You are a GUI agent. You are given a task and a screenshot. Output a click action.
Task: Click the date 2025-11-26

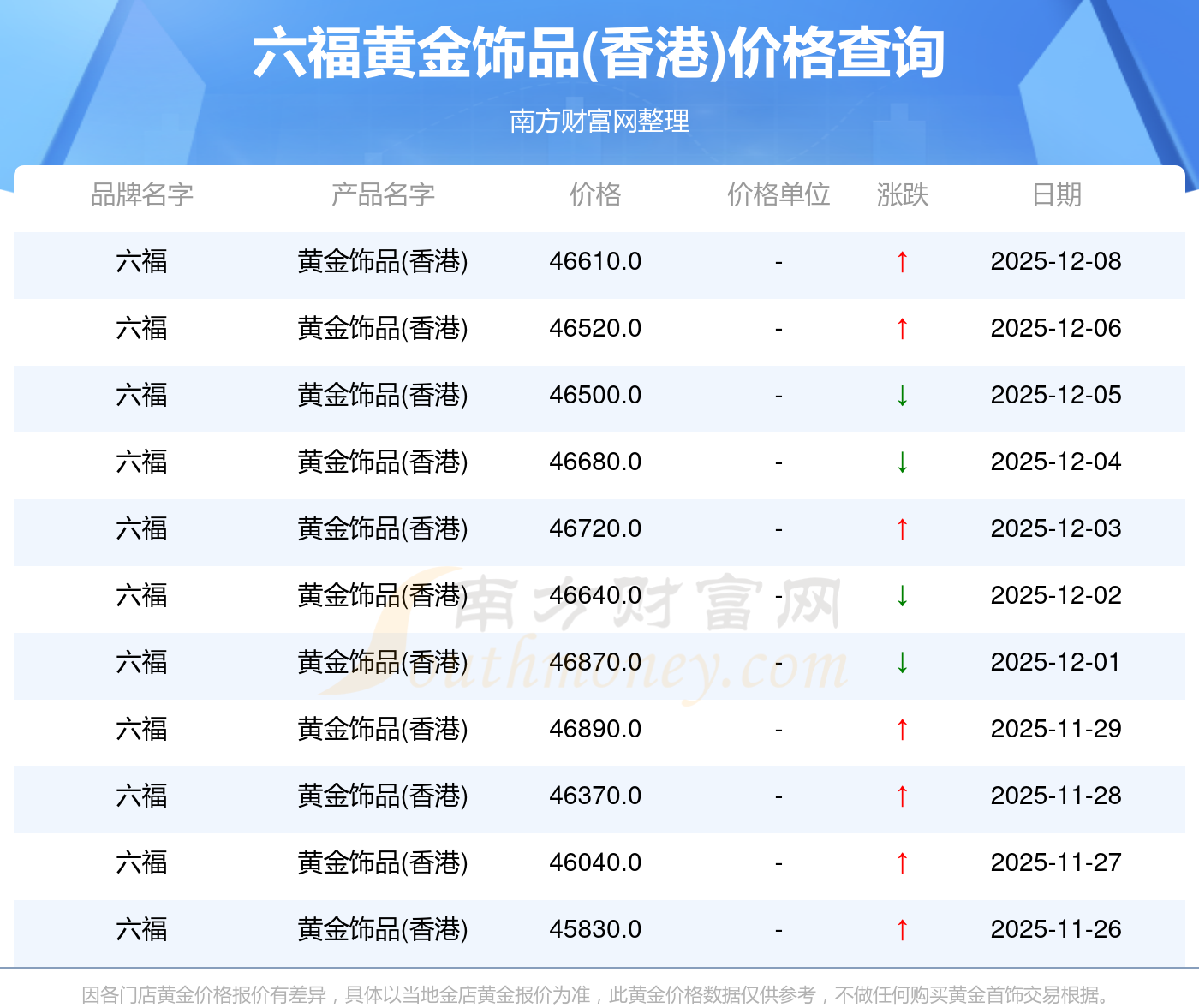click(1056, 929)
